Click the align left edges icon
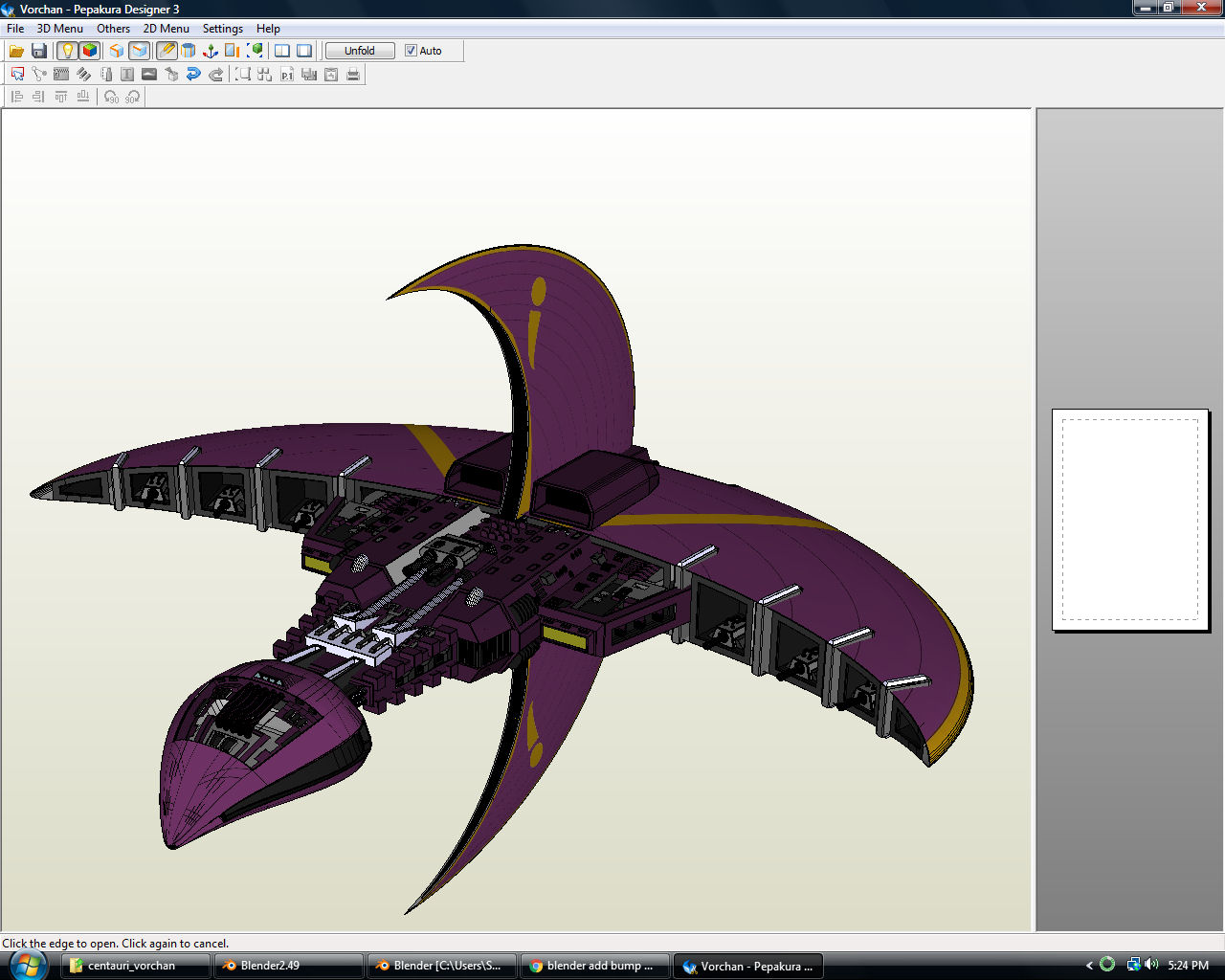Viewport: 1225px width, 980px height. 17,97
